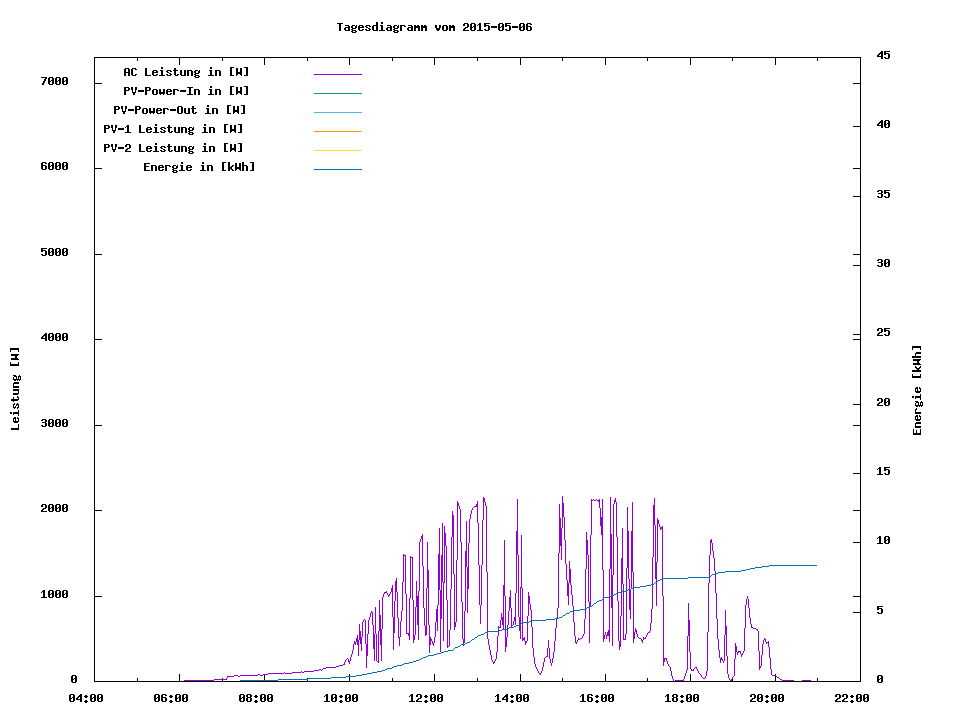Screen dimensions: 960x720
Task: Click the chart title Tagesdiagramm vom 2015-05-06
Action: 434,27
